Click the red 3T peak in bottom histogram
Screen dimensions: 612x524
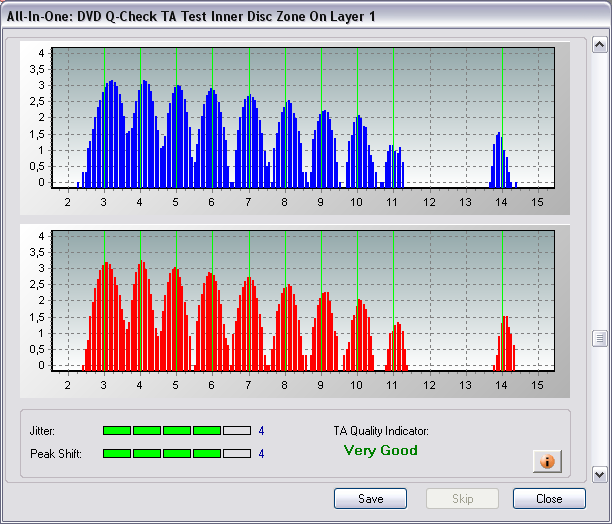coord(105,316)
